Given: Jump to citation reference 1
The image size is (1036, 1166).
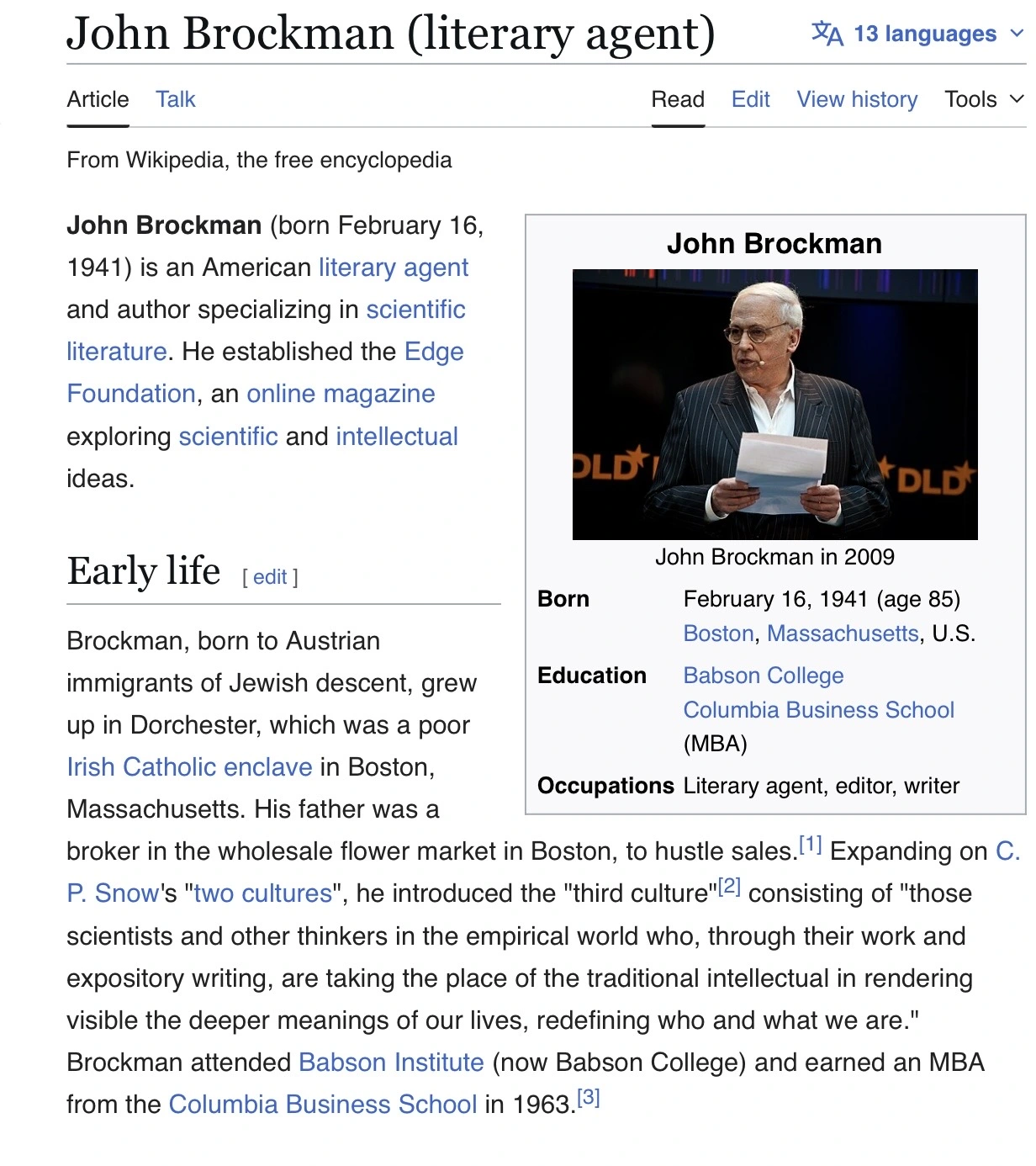Looking at the screenshot, I should (x=810, y=844).
